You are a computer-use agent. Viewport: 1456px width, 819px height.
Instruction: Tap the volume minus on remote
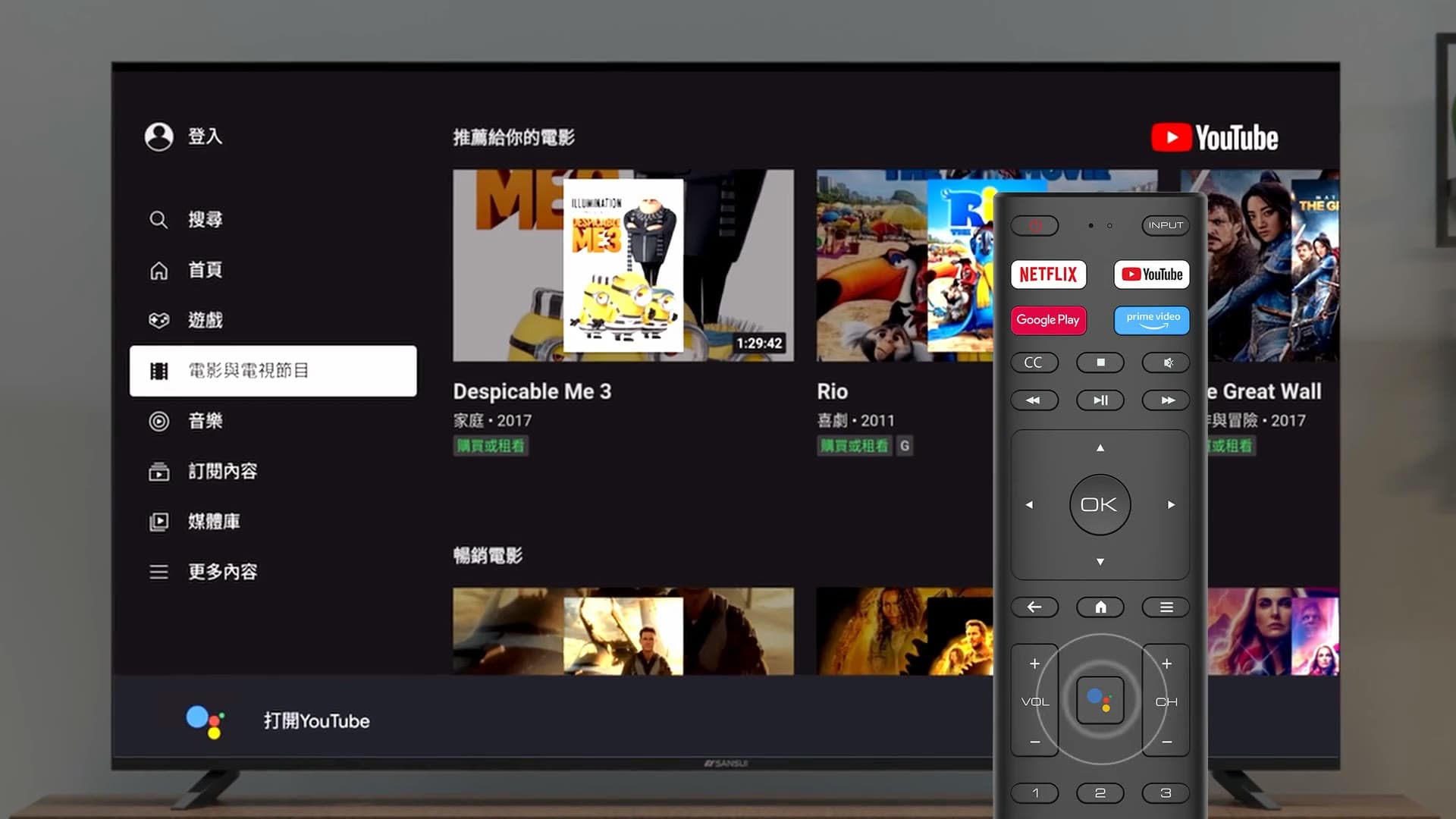[x=1034, y=742]
